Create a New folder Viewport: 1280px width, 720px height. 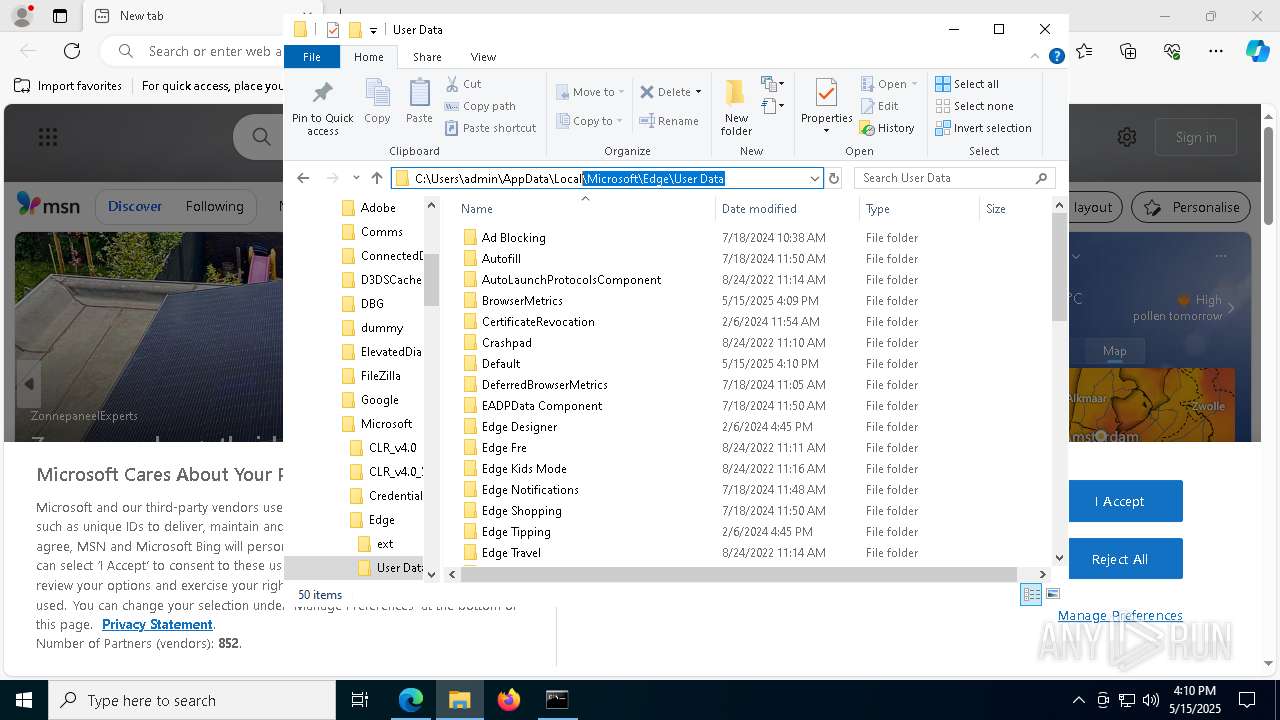click(x=736, y=108)
